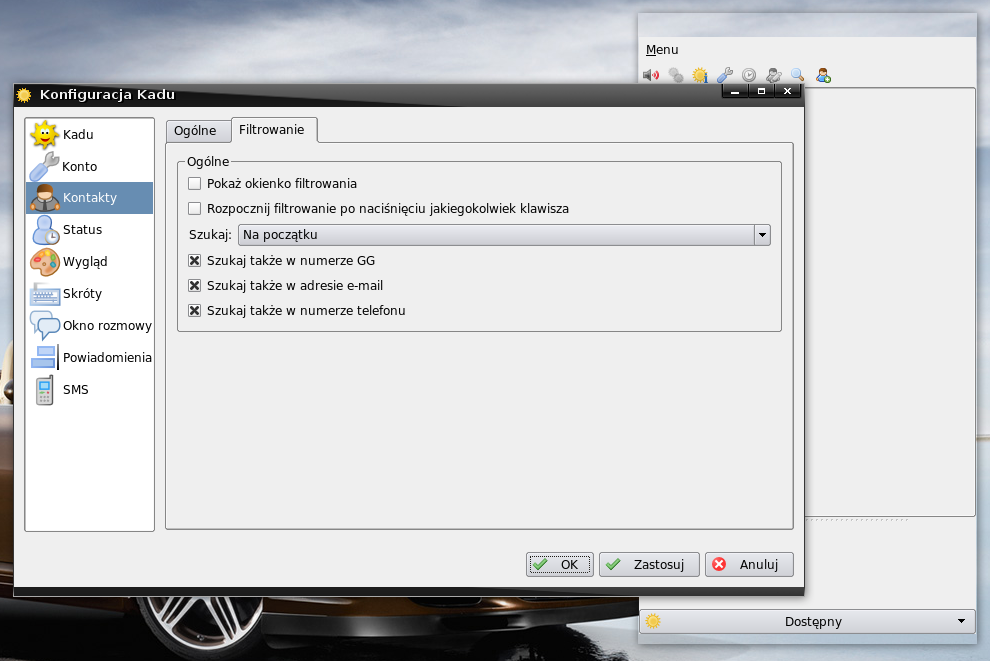Click the 'Szukaj:' label
The image size is (990, 661).
pos(210,235)
